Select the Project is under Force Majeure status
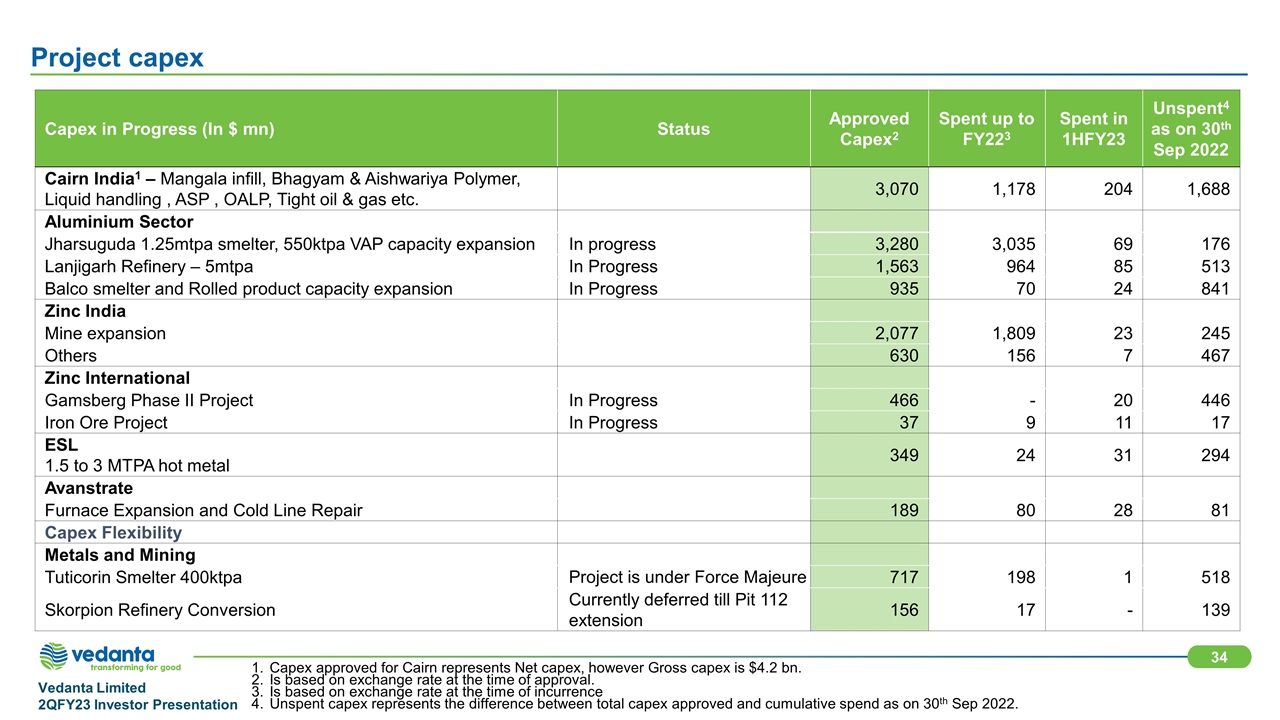This screenshot has width=1280, height=720. tap(687, 577)
